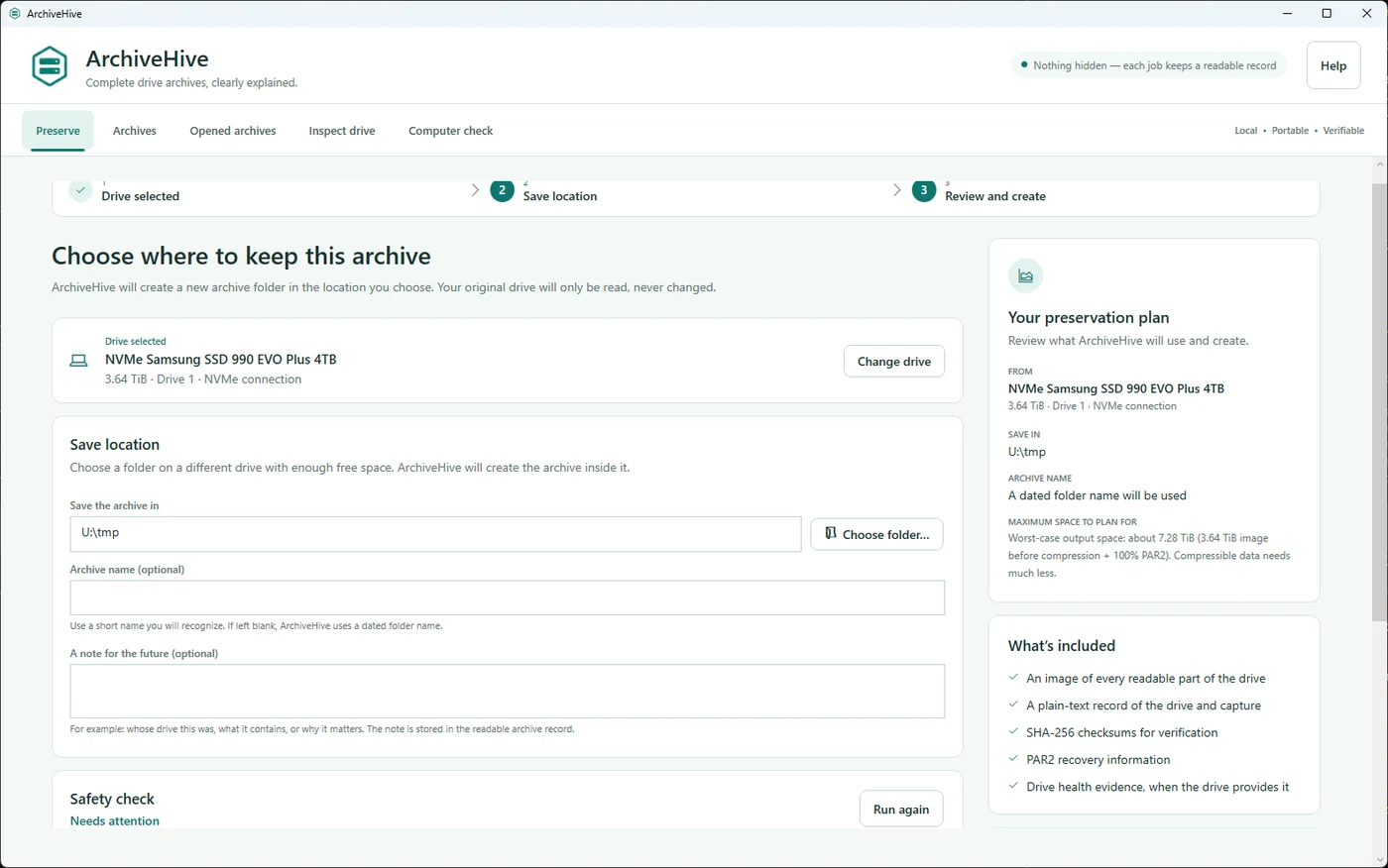Click the Save the archive in field
The image size is (1388, 868).
click(435, 534)
